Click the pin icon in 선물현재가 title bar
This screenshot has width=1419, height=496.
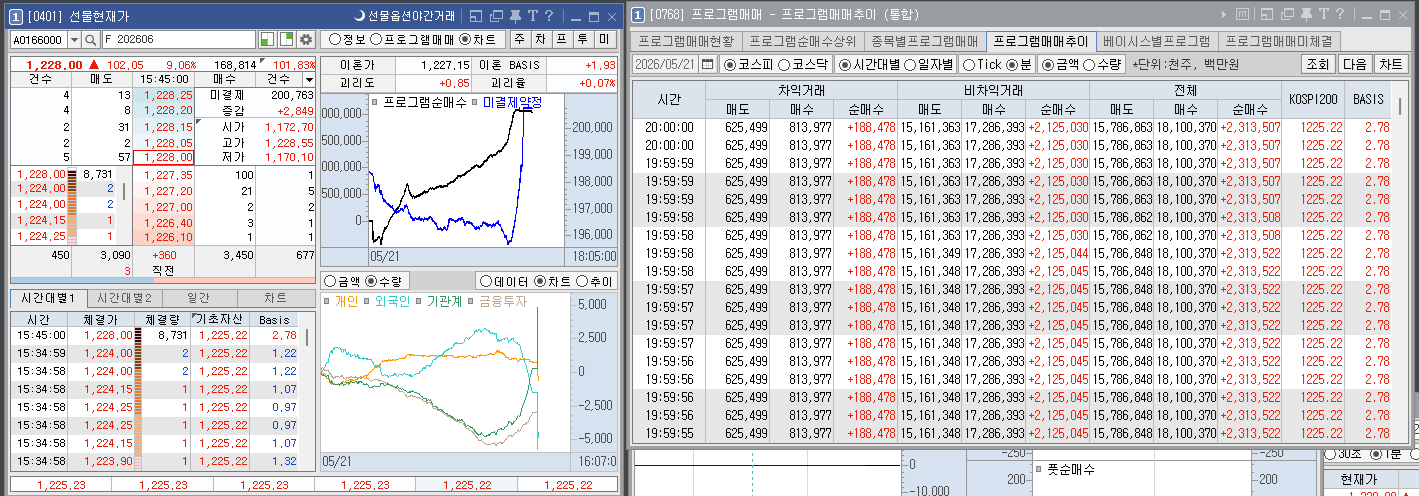coord(514,16)
